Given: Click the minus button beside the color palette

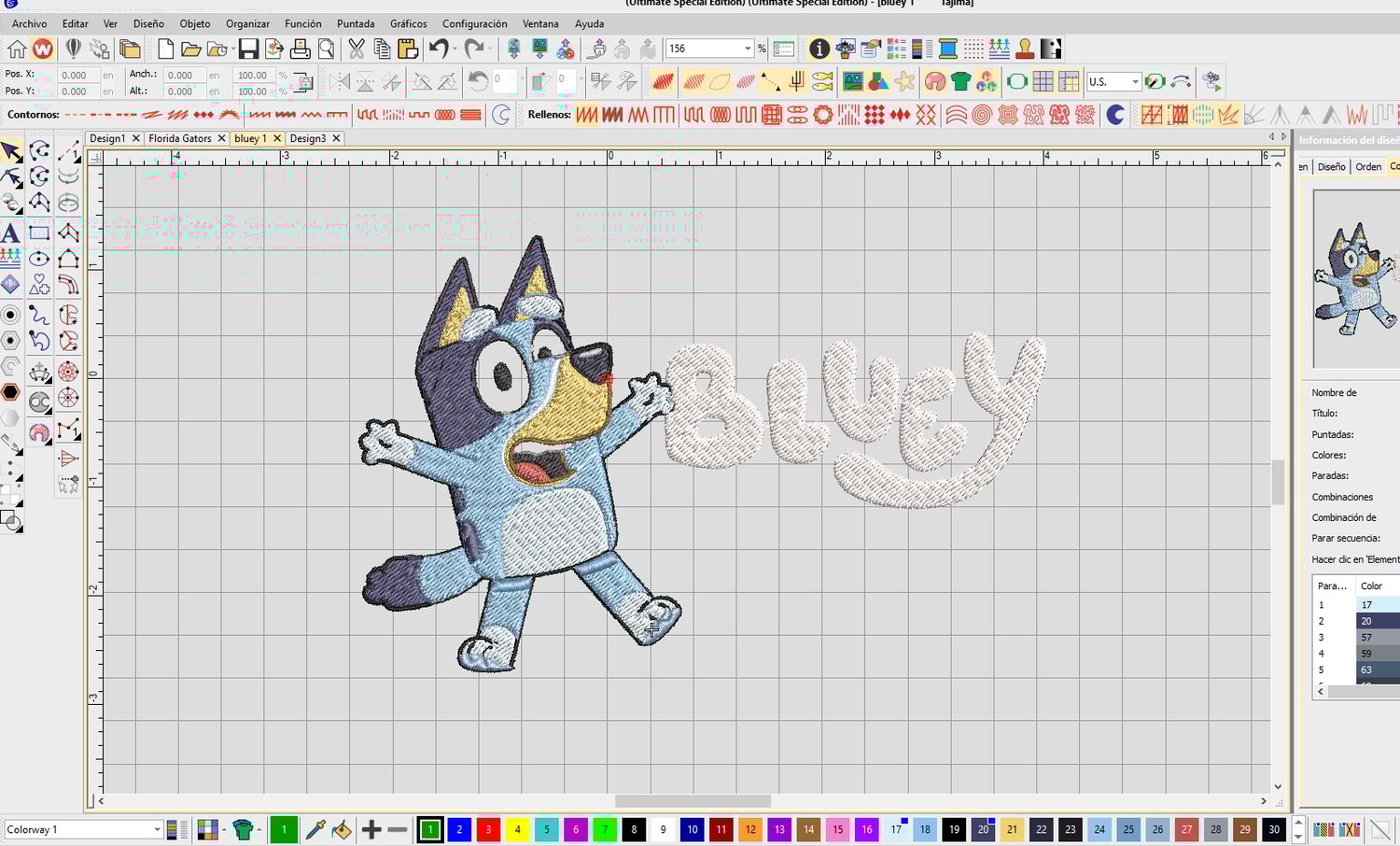Looking at the screenshot, I should [x=398, y=829].
